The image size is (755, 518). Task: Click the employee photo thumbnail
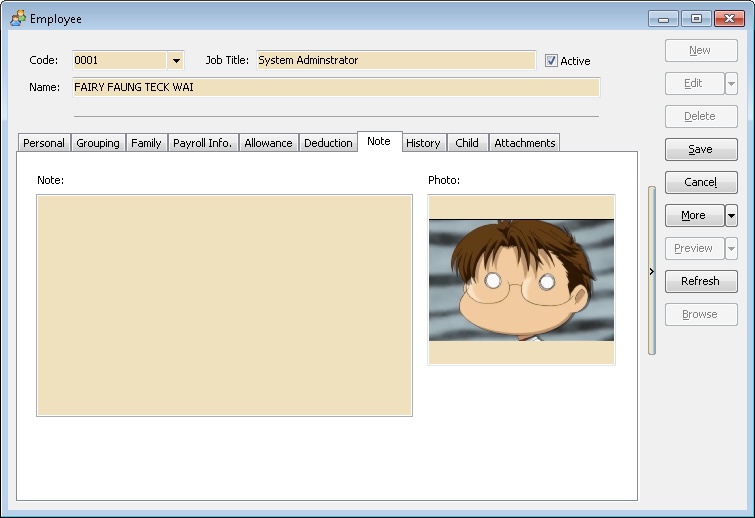click(x=521, y=279)
